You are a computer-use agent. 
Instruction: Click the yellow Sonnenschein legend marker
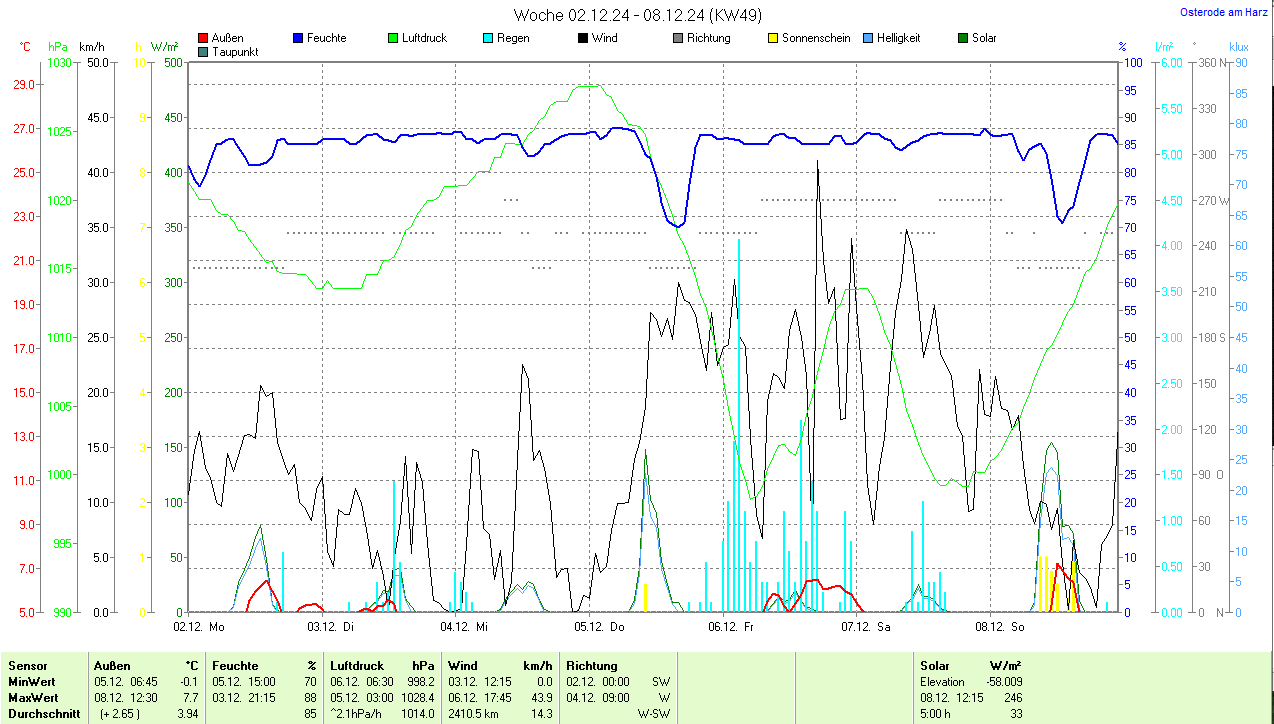coord(773,39)
